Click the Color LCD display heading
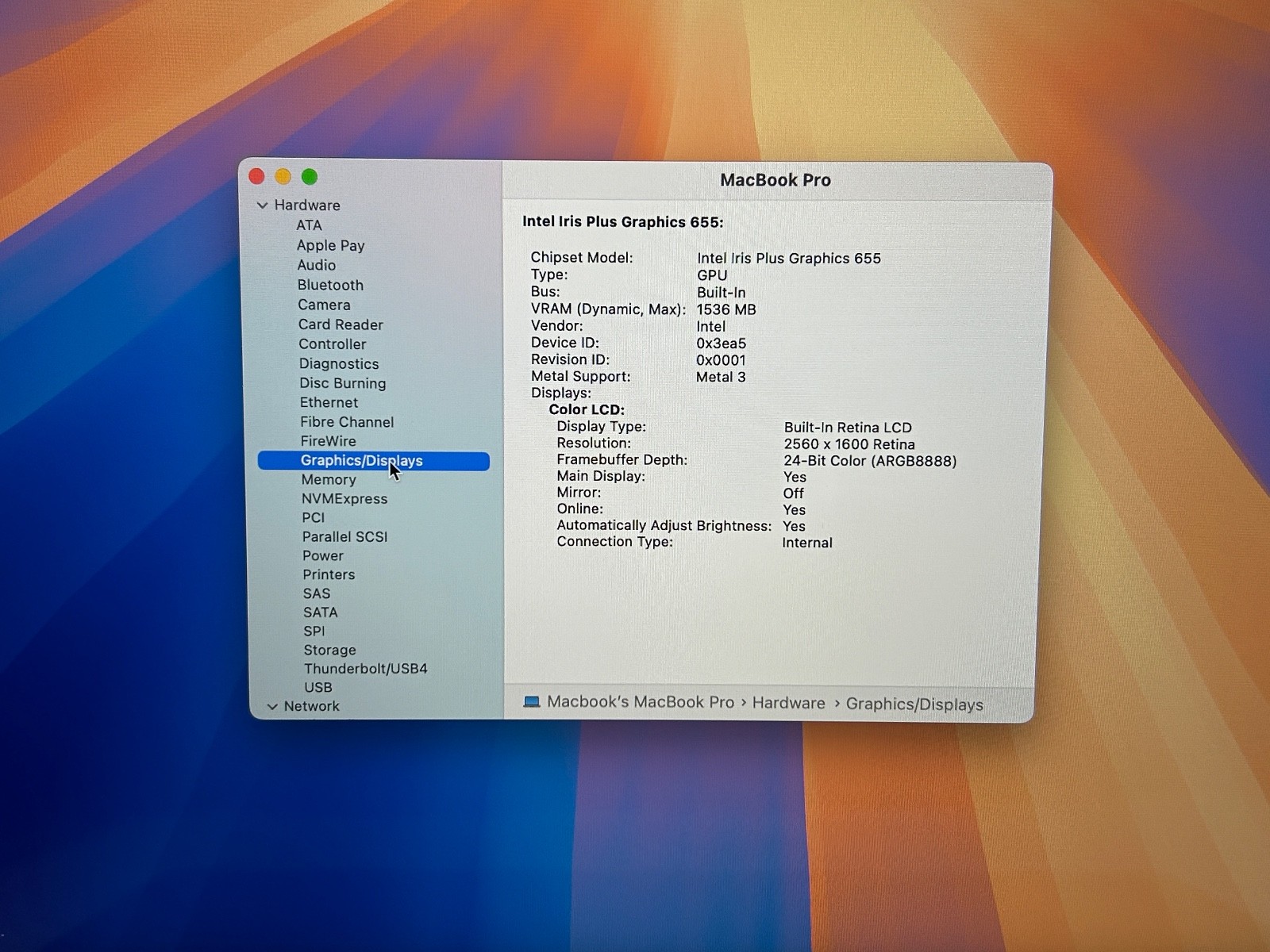 587,409
